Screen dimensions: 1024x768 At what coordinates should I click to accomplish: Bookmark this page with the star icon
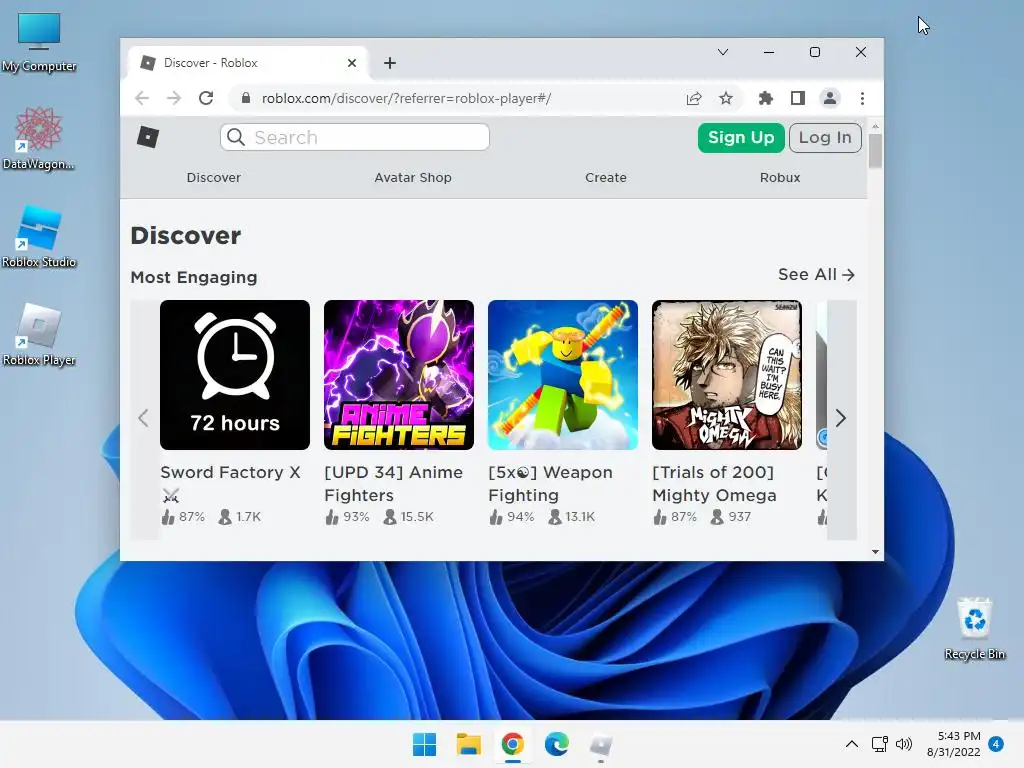coord(726,98)
